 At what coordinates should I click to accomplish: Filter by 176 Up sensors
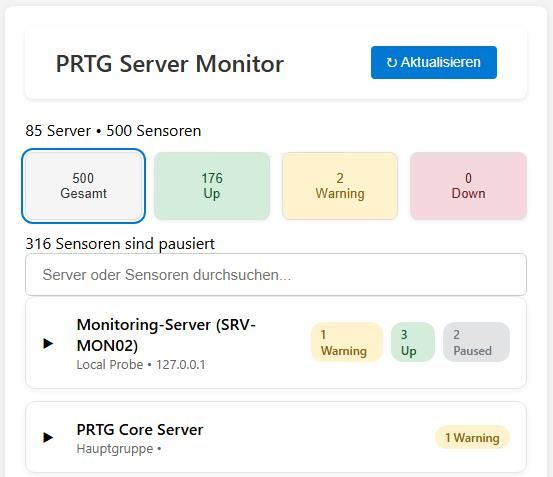point(212,186)
